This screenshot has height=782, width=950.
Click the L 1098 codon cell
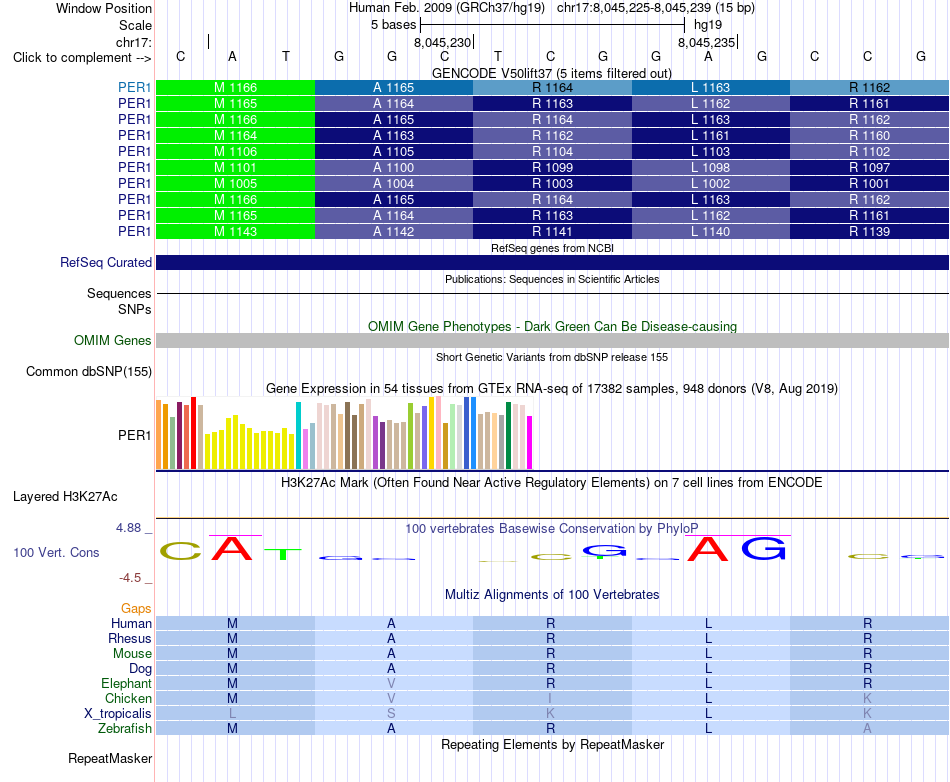711,167
